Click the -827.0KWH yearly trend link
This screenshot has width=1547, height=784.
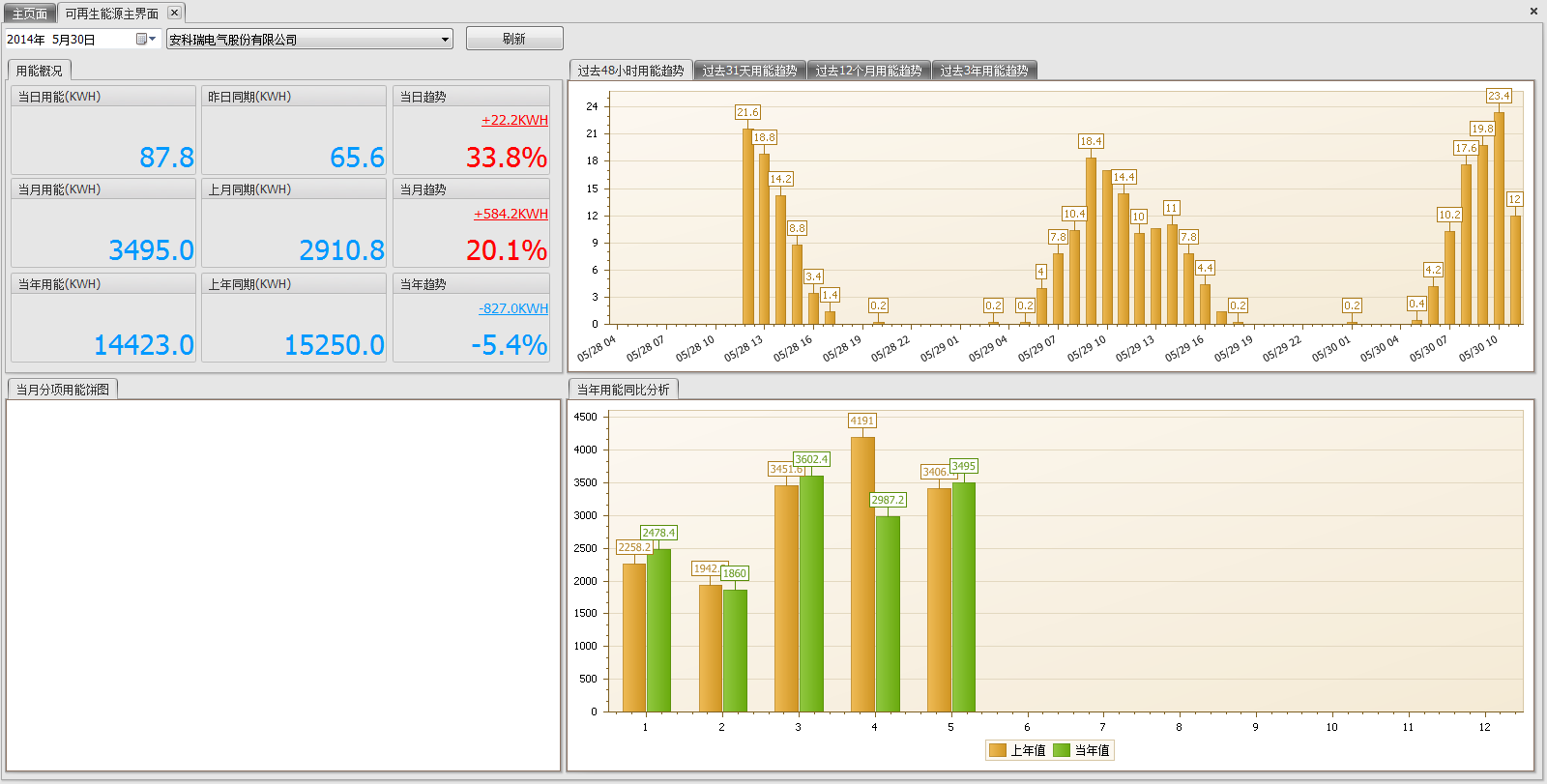[x=513, y=308]
